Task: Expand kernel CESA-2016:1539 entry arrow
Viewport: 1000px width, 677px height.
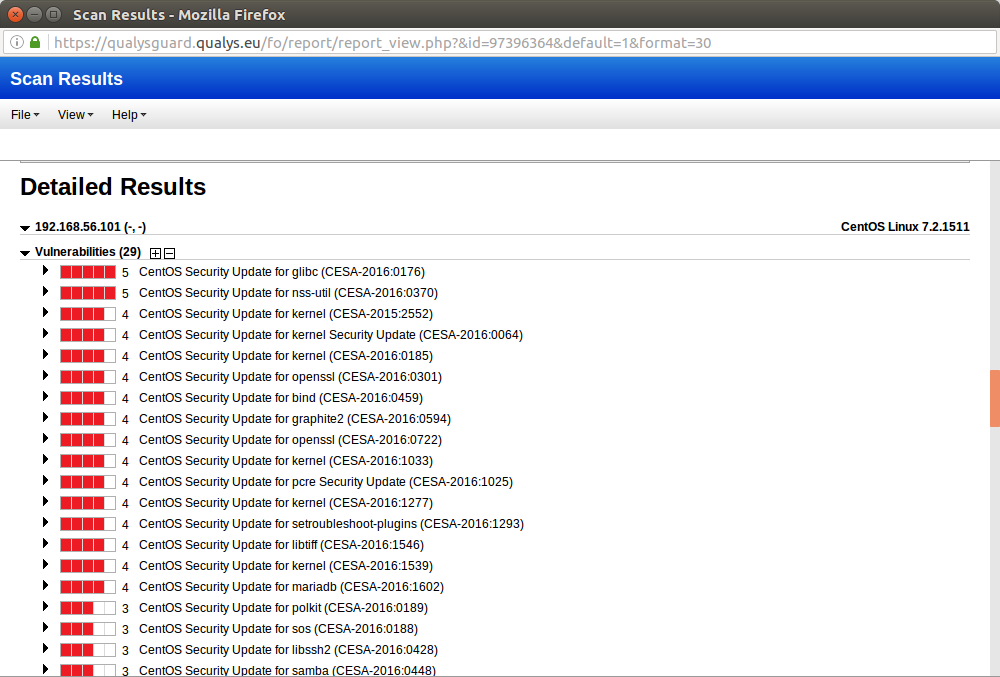Action: pyautogui.click(x=45, y=565)
